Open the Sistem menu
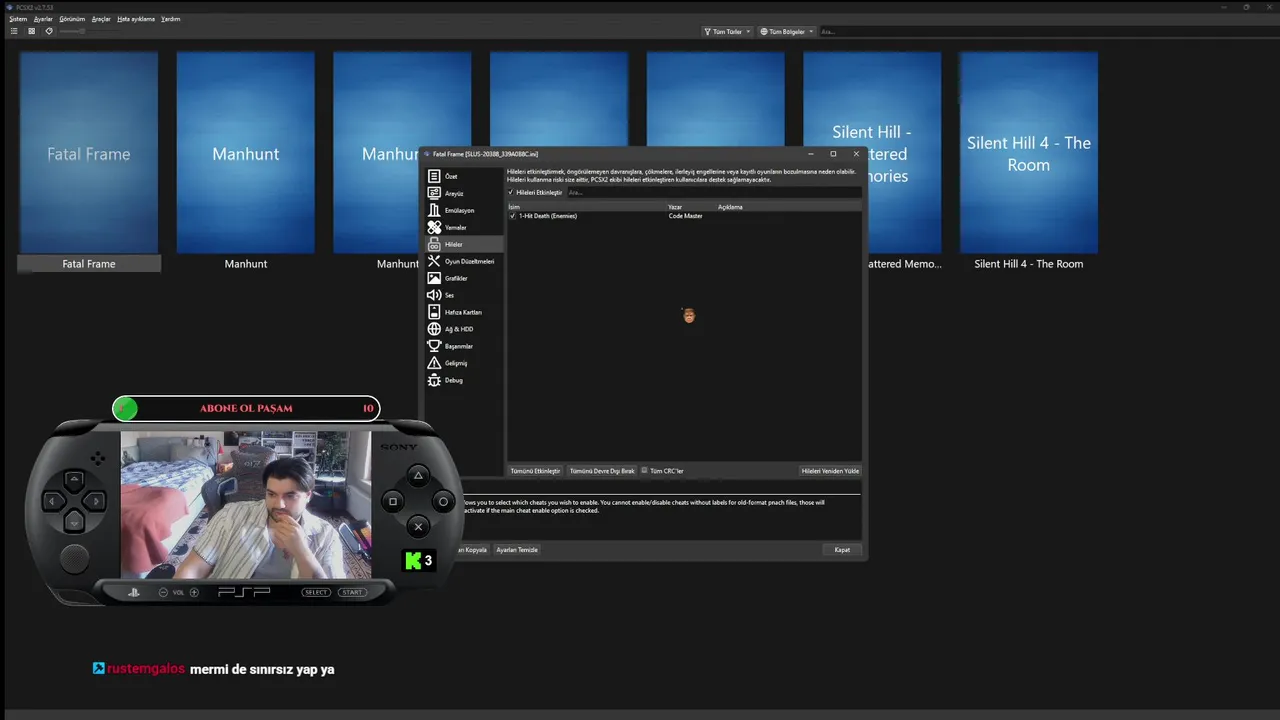 [x=18, y=19]
